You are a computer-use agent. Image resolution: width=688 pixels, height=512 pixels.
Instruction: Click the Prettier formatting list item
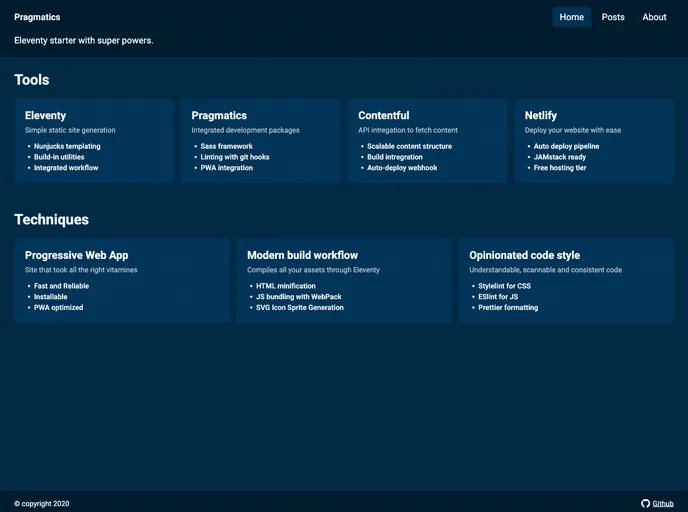click(508, 308)
